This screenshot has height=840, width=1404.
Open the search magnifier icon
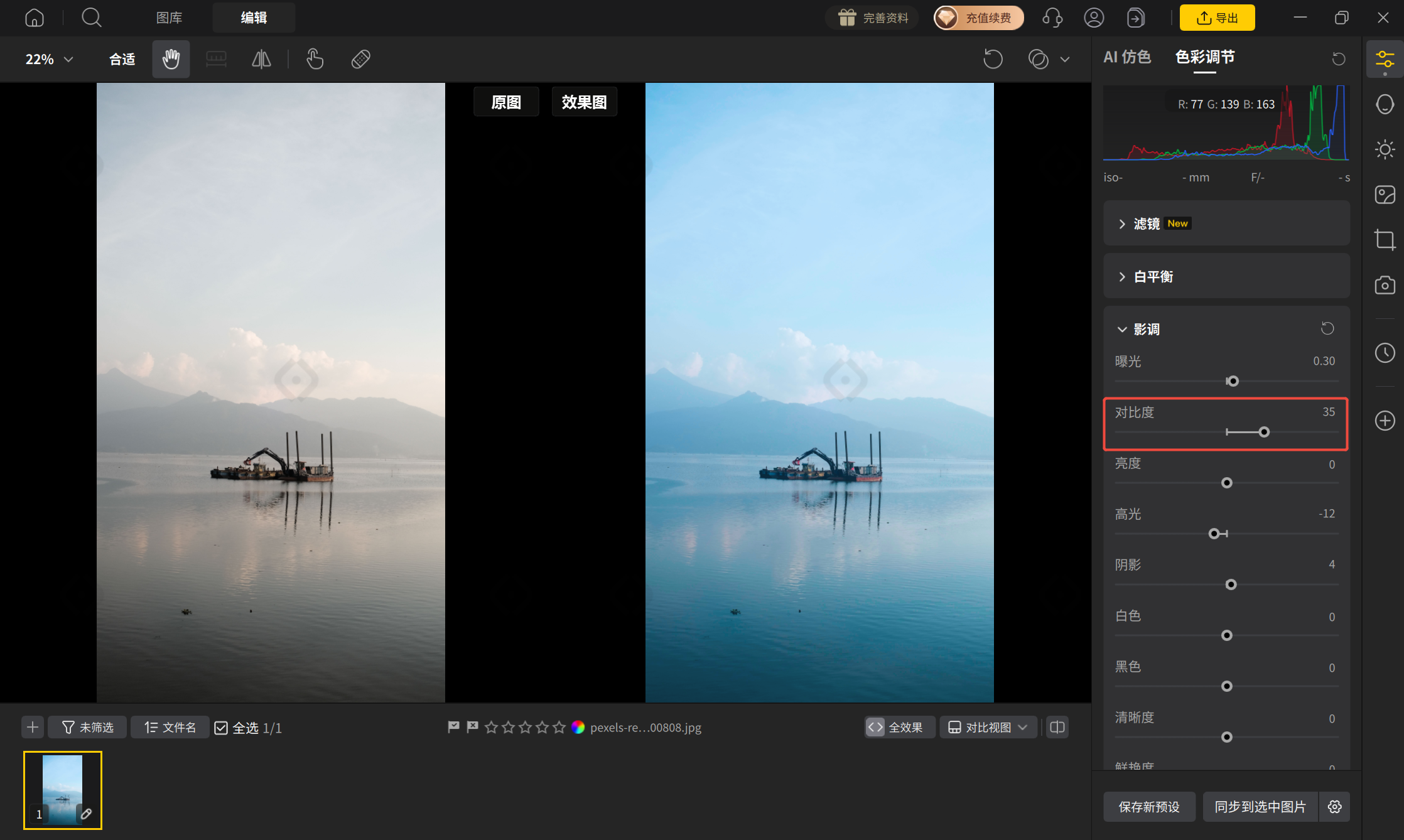pyautogui.click(x=92, y=18)
